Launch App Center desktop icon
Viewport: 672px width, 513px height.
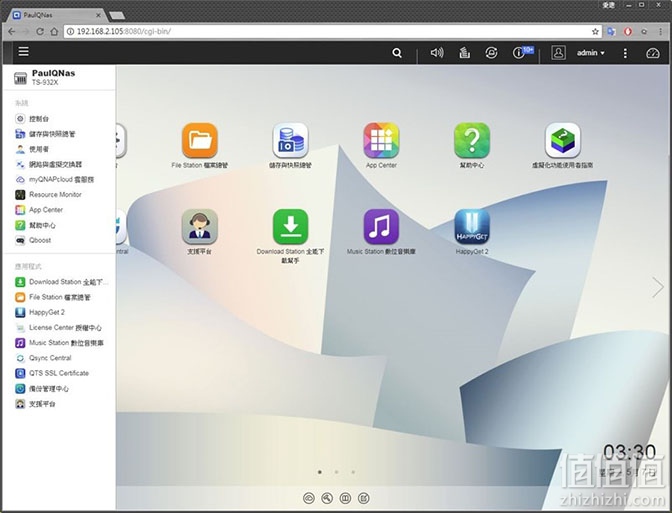tap(381, 141)
